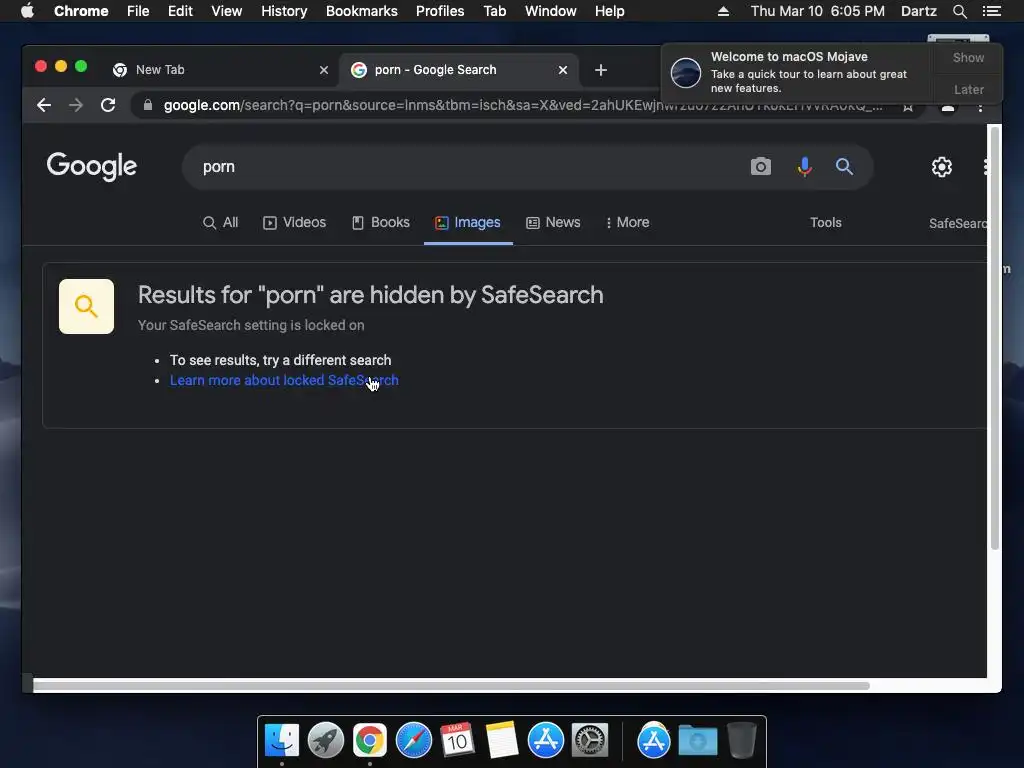This screenshot has height=768, width=1024.
Task: Click the yellow search icon in results notice
Action: tap(86, 306)
